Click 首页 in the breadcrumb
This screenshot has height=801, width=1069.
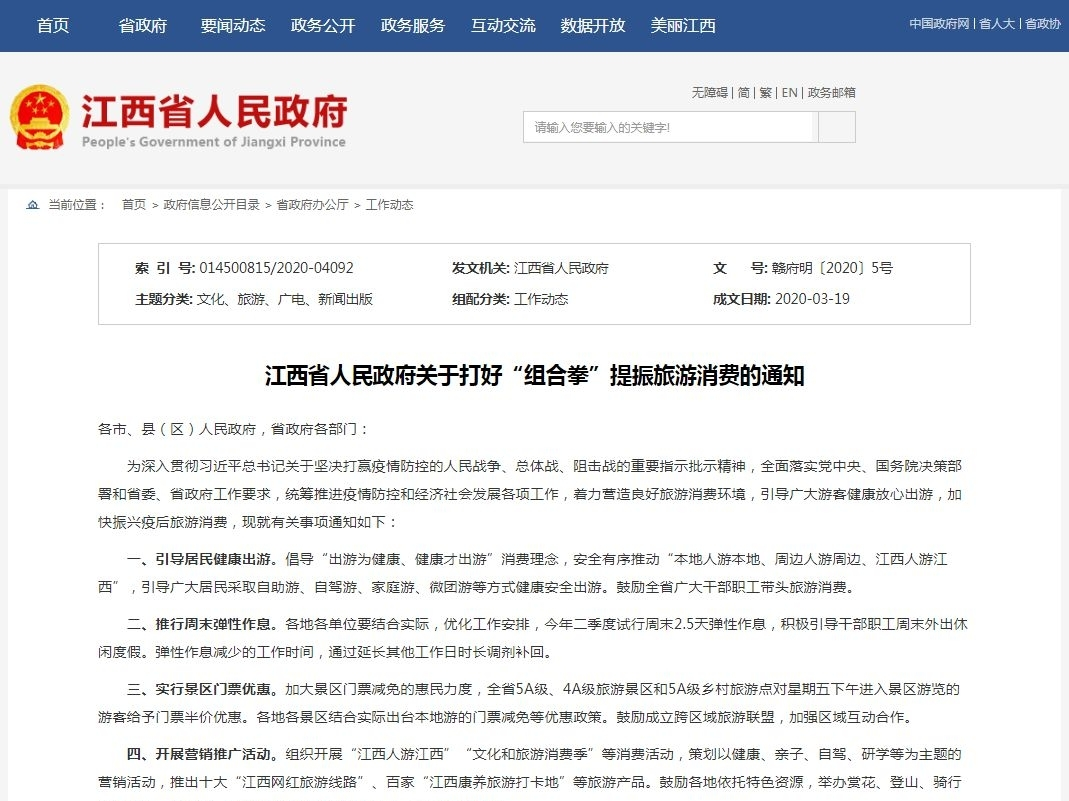[134, 205]
